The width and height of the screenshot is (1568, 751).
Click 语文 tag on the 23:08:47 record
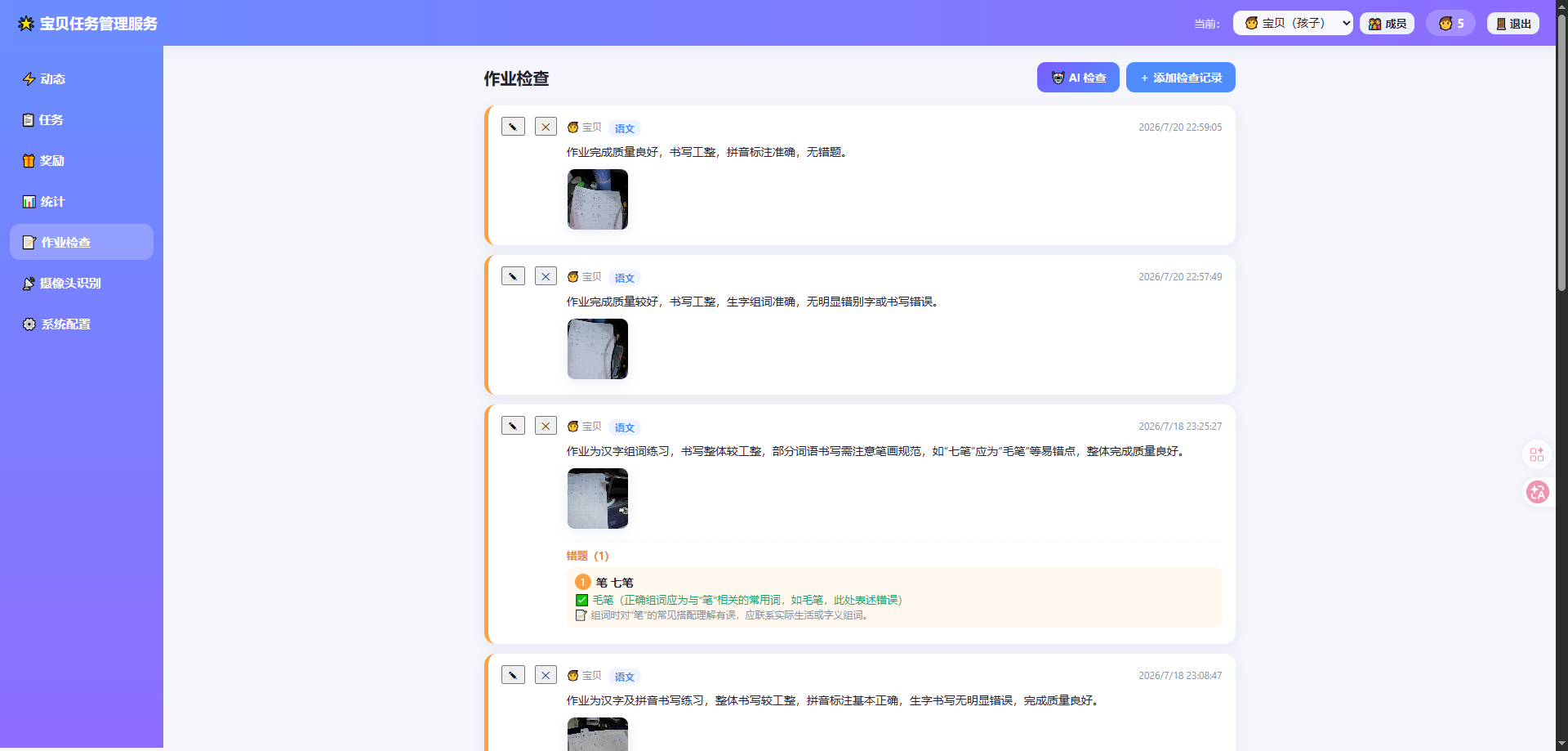click(625, 677)
